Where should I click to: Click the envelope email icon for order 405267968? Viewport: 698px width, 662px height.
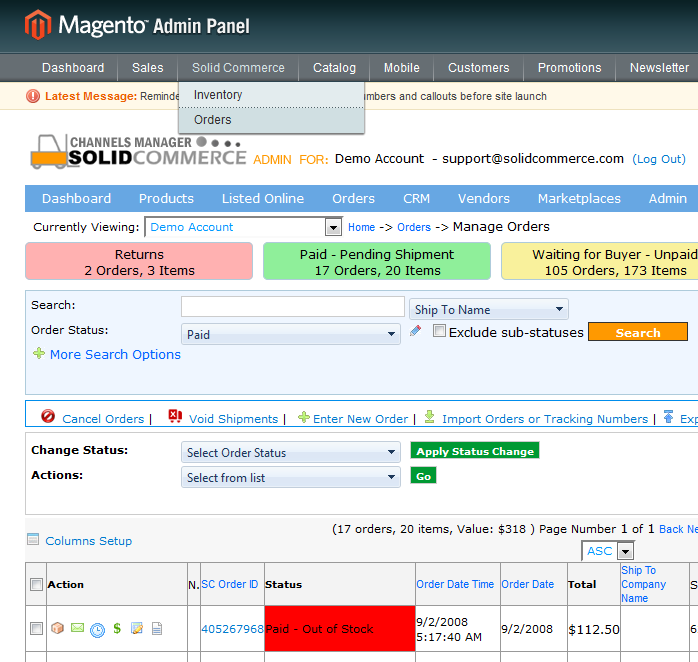pyautogui.click(x=77, y=628)
